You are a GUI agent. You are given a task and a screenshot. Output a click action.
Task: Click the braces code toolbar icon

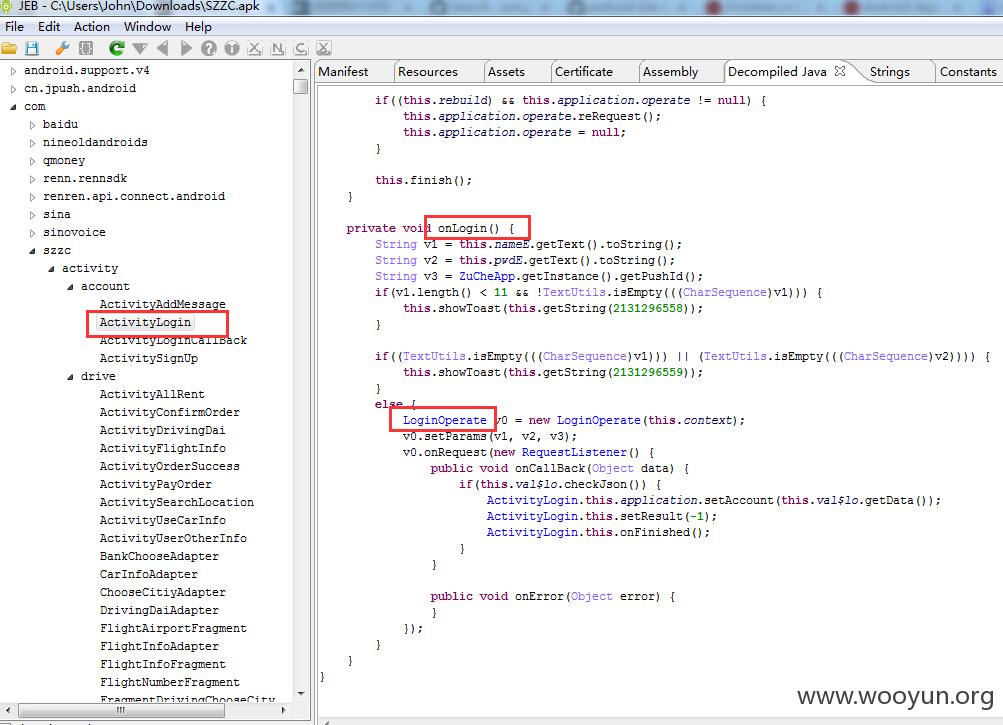tap(86, 48)
